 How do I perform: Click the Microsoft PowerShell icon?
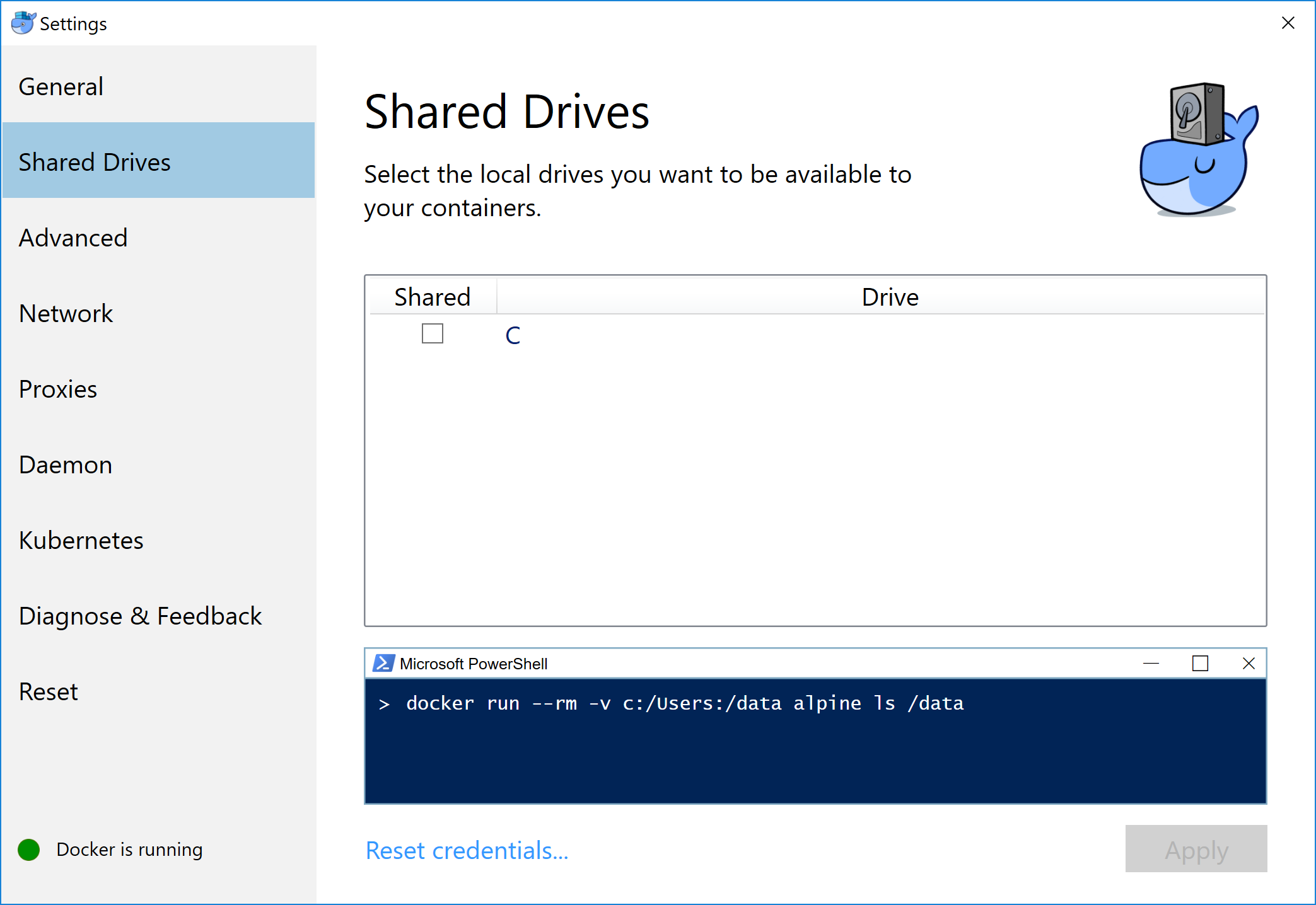(x=384, y=663)
